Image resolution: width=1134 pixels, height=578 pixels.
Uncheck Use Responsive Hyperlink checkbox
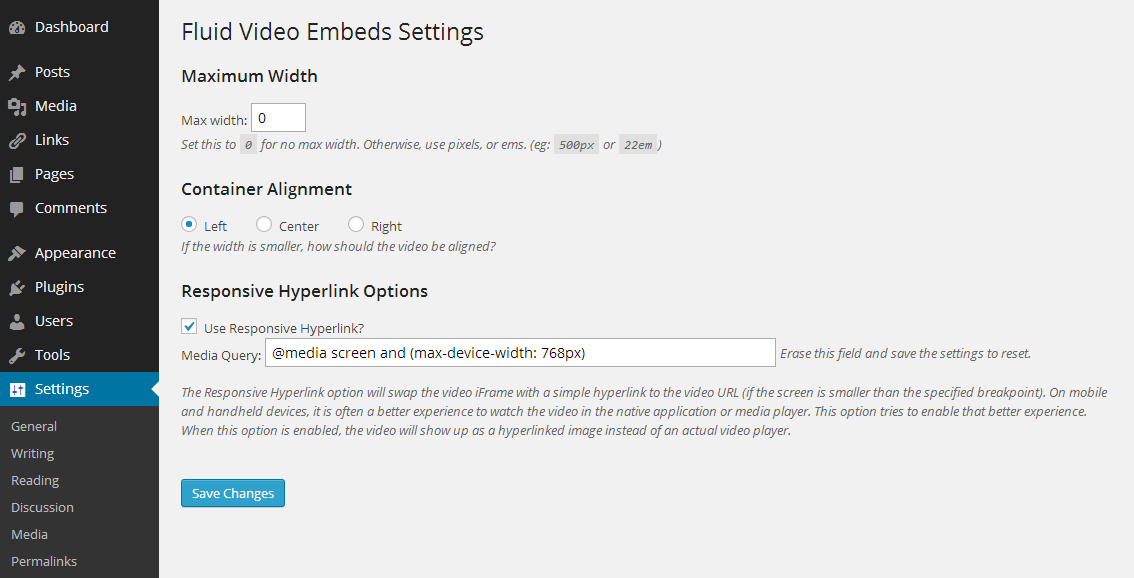tap(189, 326)
